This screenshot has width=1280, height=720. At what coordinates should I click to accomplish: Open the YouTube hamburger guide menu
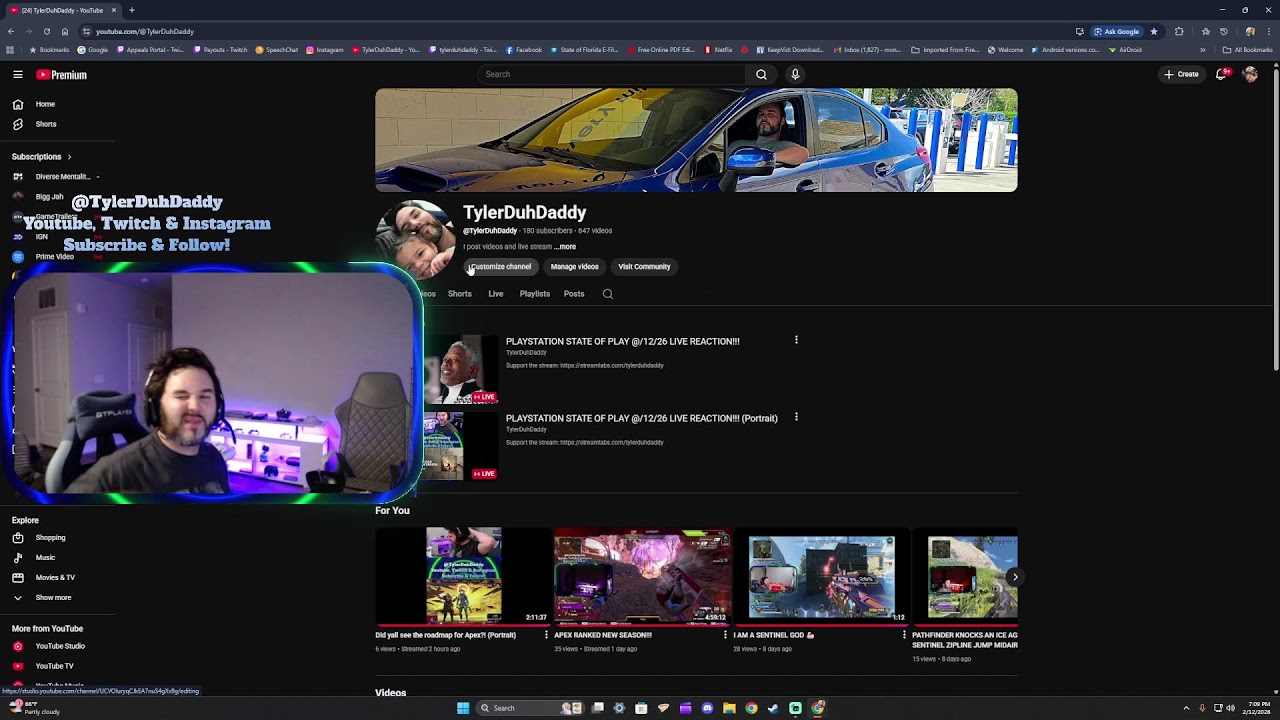pyautogui.click(x=17, y=74)
